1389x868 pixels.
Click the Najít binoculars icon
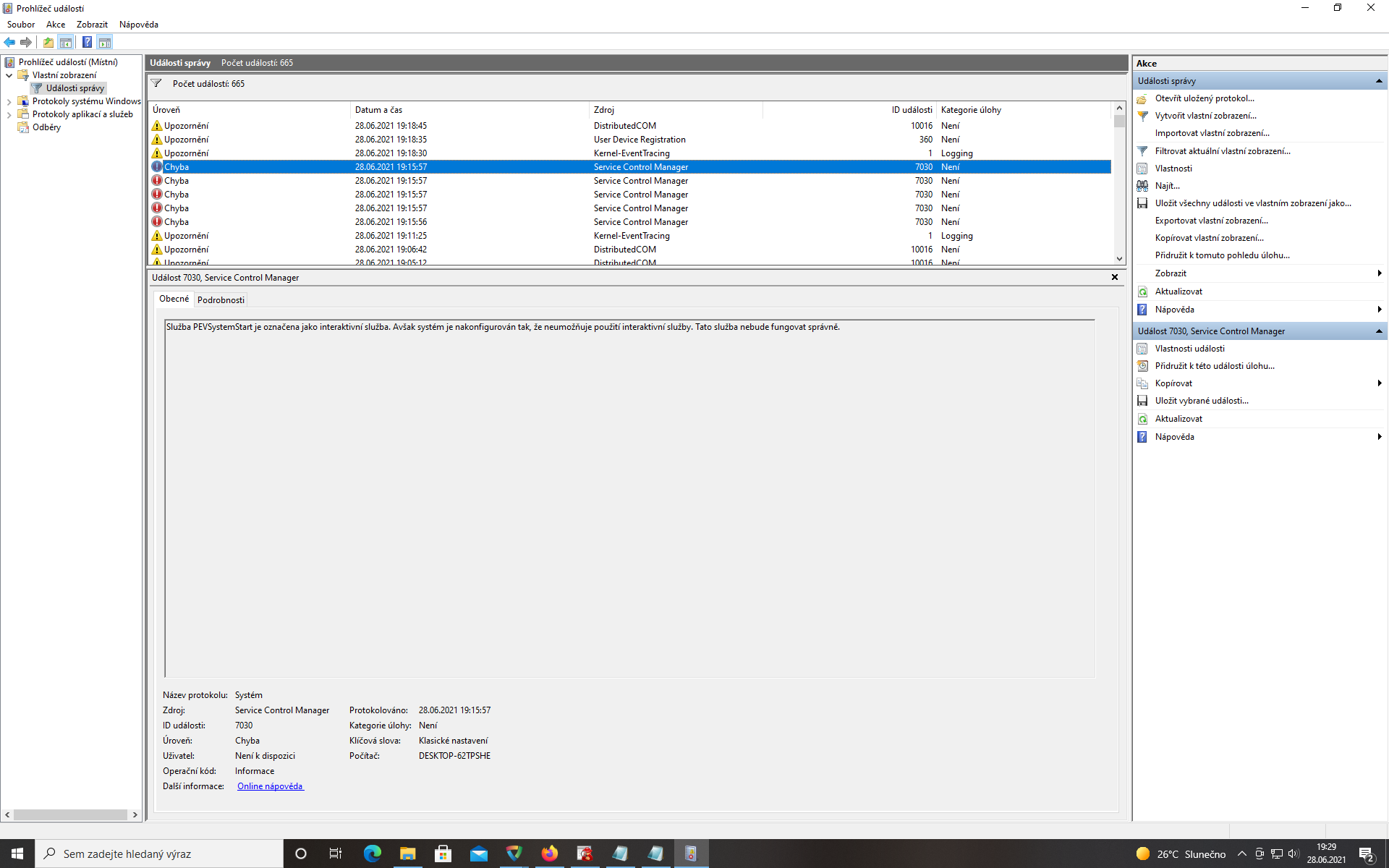pos(1142,186)
